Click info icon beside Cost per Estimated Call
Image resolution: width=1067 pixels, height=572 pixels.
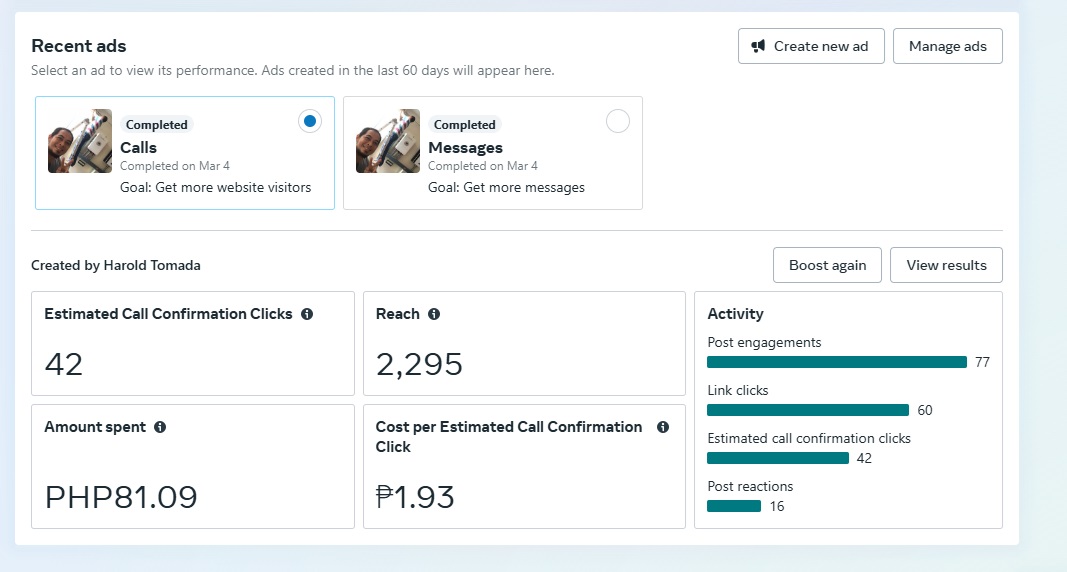click(x=662, y=427)
